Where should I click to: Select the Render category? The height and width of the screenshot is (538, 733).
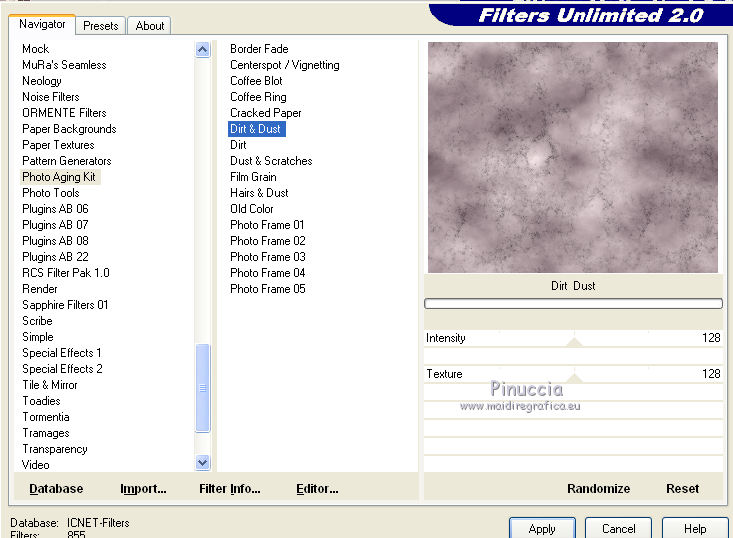(x=40, y=289)
